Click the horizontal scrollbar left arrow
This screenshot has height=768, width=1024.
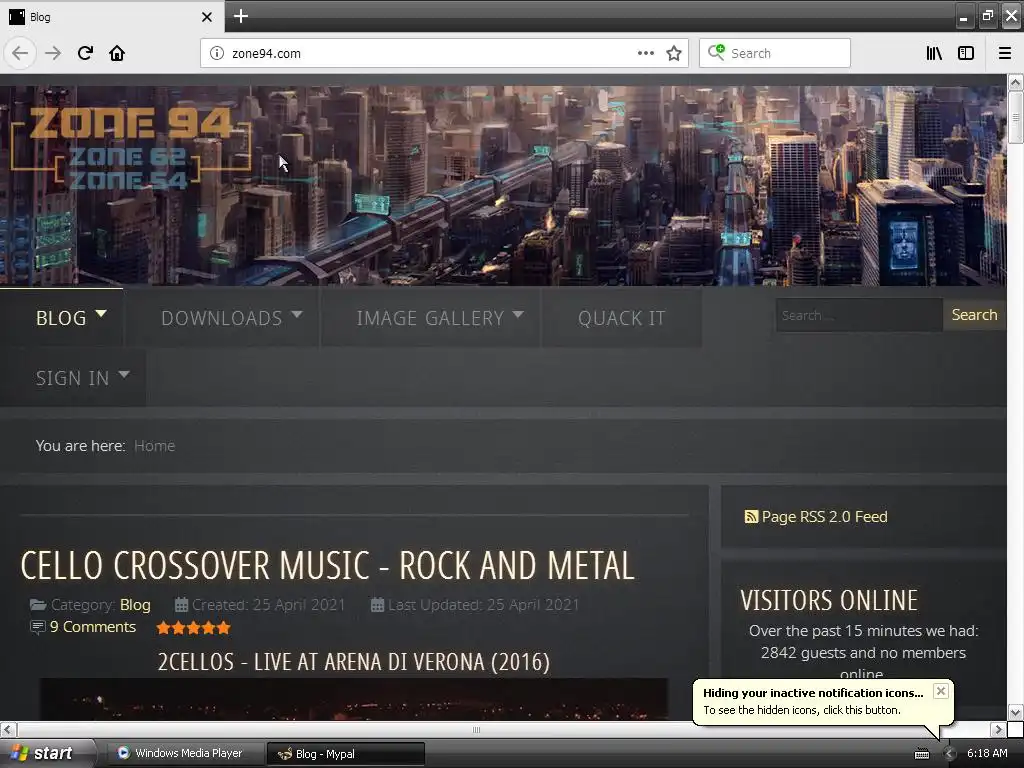point(7,729)
